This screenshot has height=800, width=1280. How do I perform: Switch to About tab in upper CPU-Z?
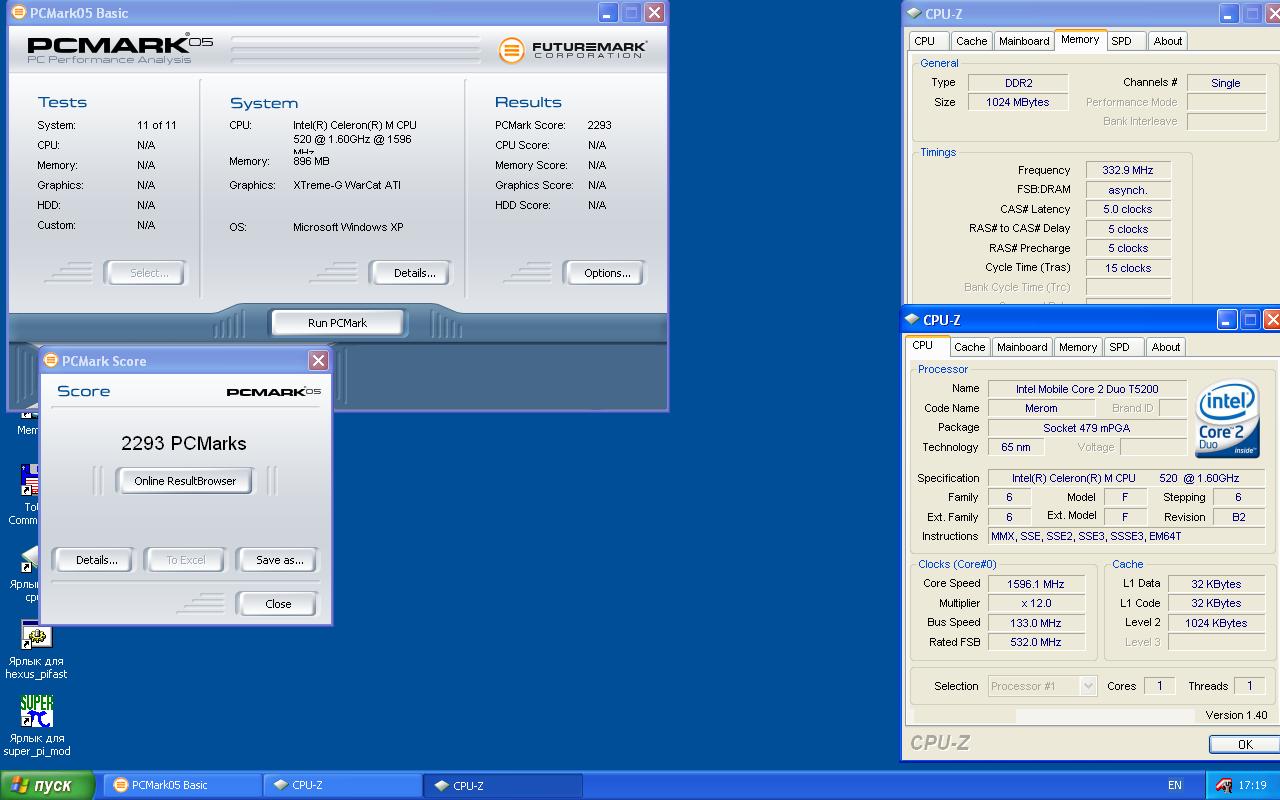click(1168, 41)
